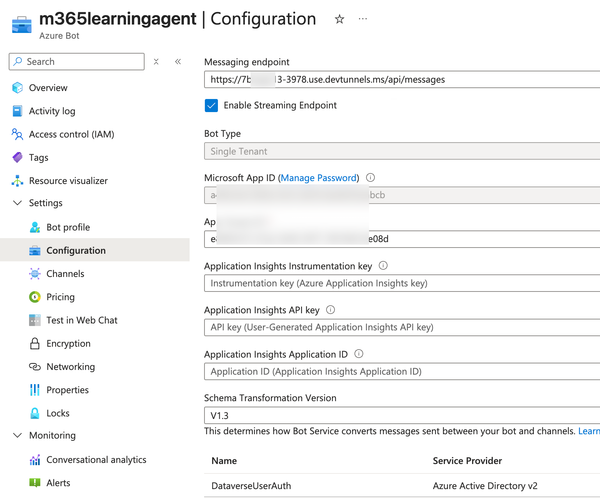Open the DataverseUserAuth connection setting
This screenshot has height=498, width=600.
click(x=251, y=486)
